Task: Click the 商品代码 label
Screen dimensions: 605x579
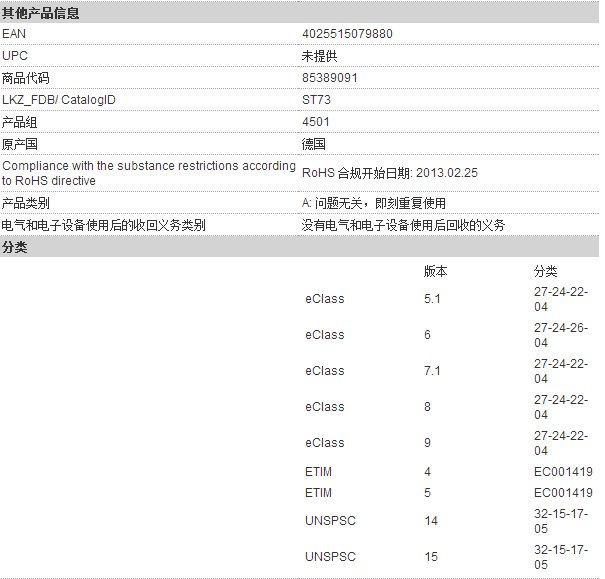Action: point(26,78)
